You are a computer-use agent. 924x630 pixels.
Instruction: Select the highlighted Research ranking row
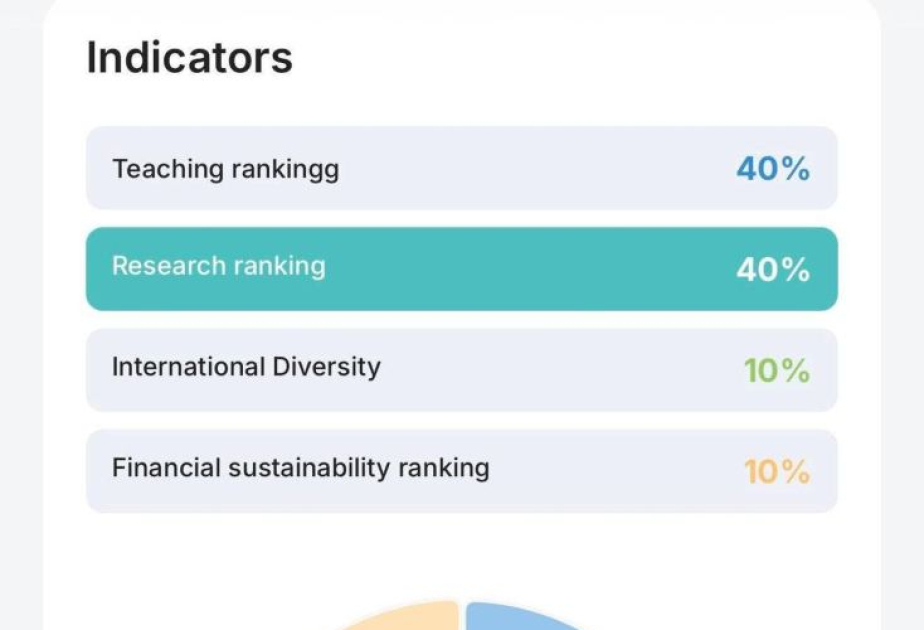[x=462, y=269]
